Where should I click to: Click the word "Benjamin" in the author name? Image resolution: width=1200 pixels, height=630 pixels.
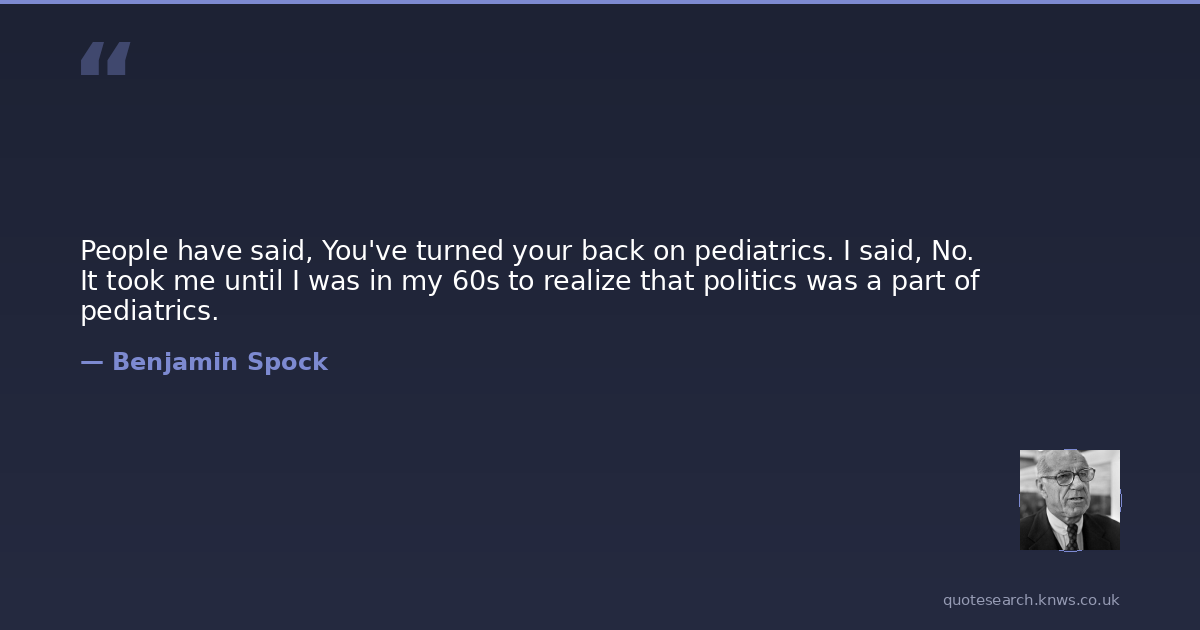click(x=175, y=362)
